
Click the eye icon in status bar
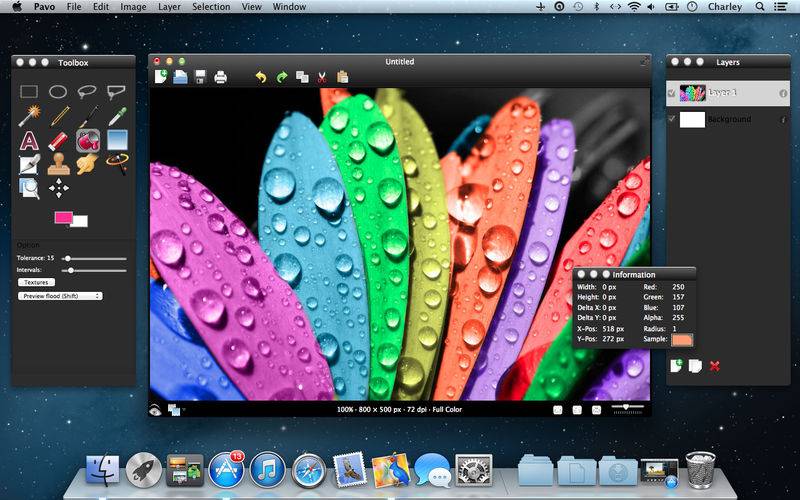[155, 409]
